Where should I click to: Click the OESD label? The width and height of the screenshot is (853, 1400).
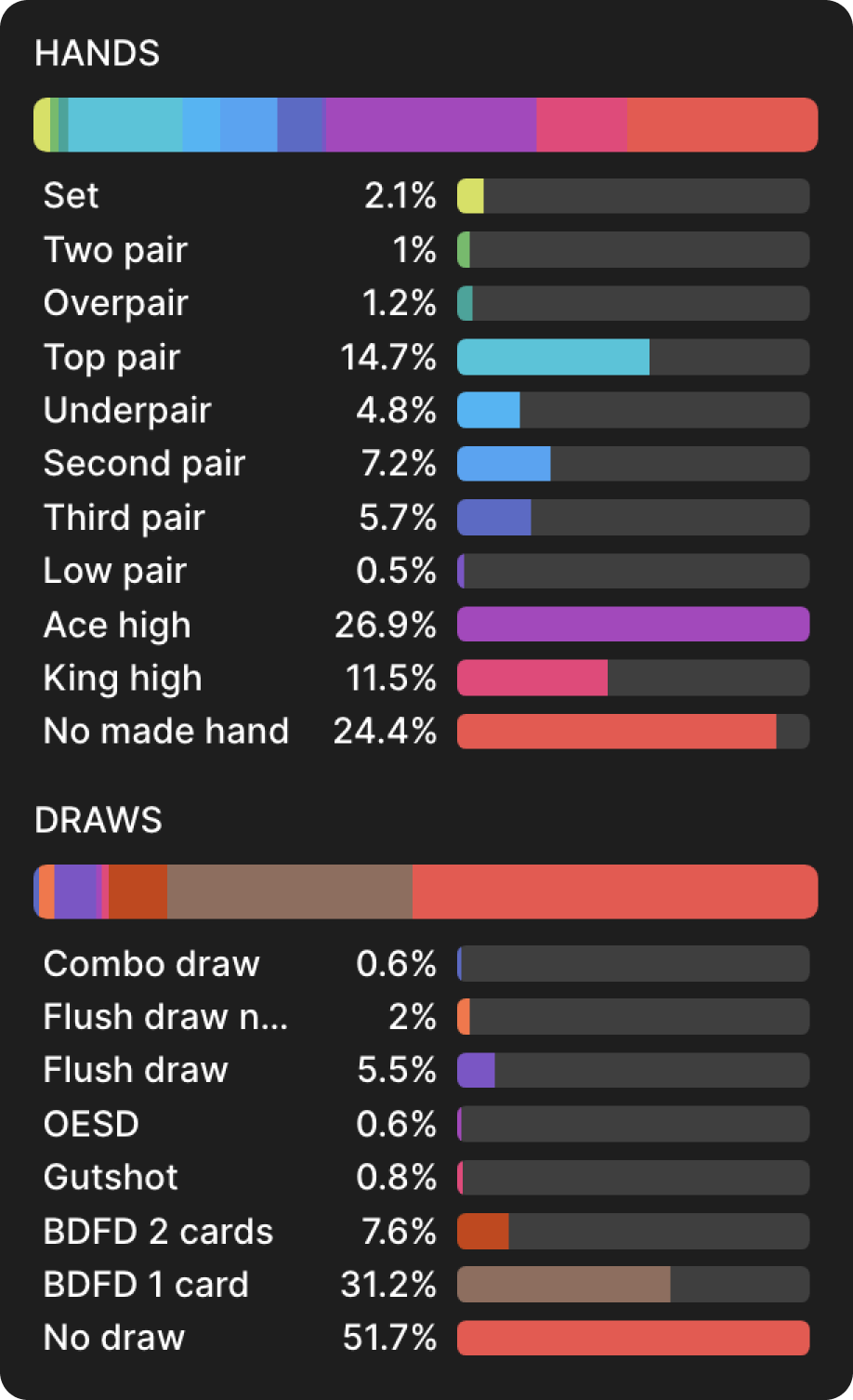91,1124
